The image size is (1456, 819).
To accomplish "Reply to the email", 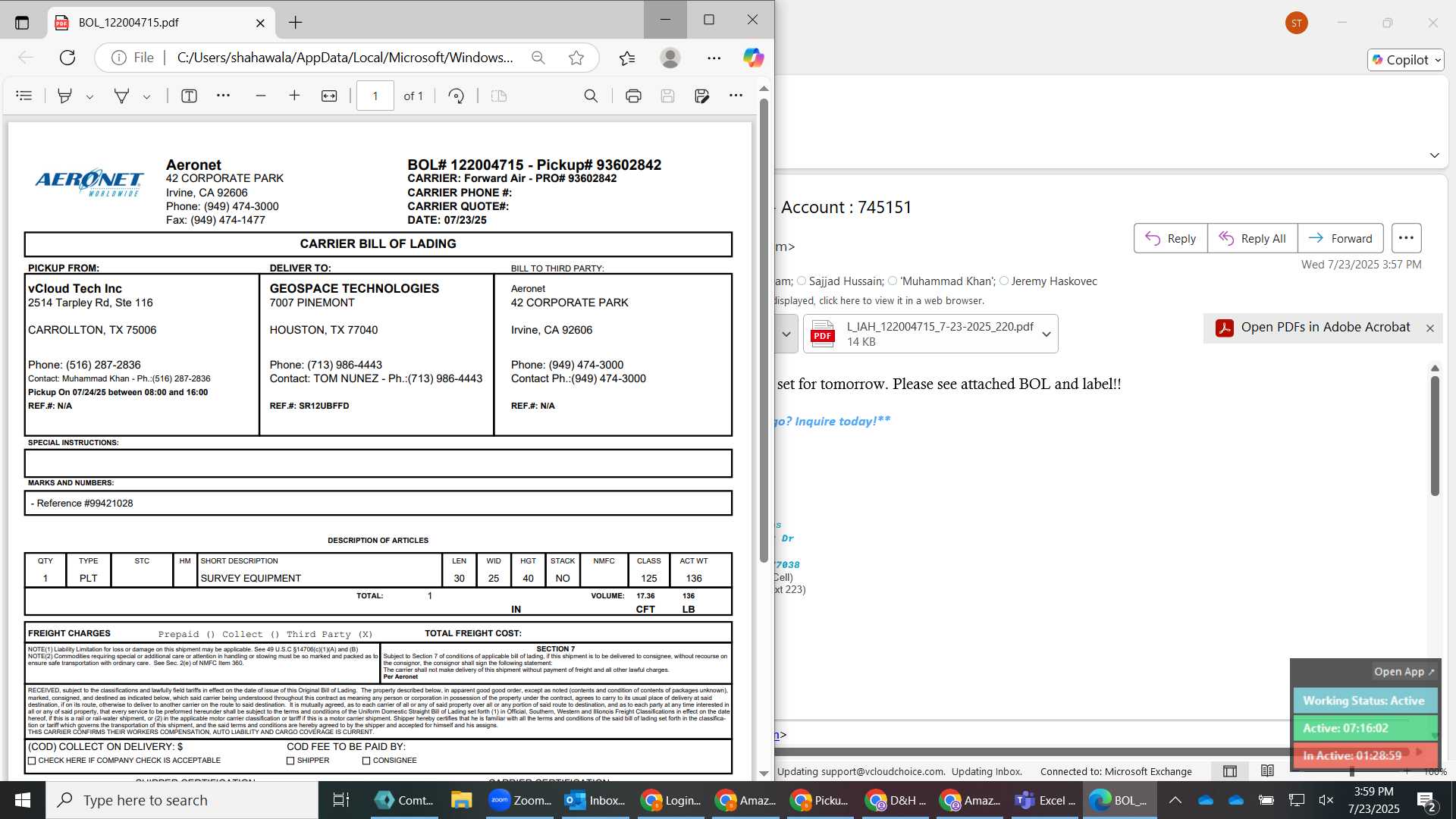I will click(x=1171, y=238).
